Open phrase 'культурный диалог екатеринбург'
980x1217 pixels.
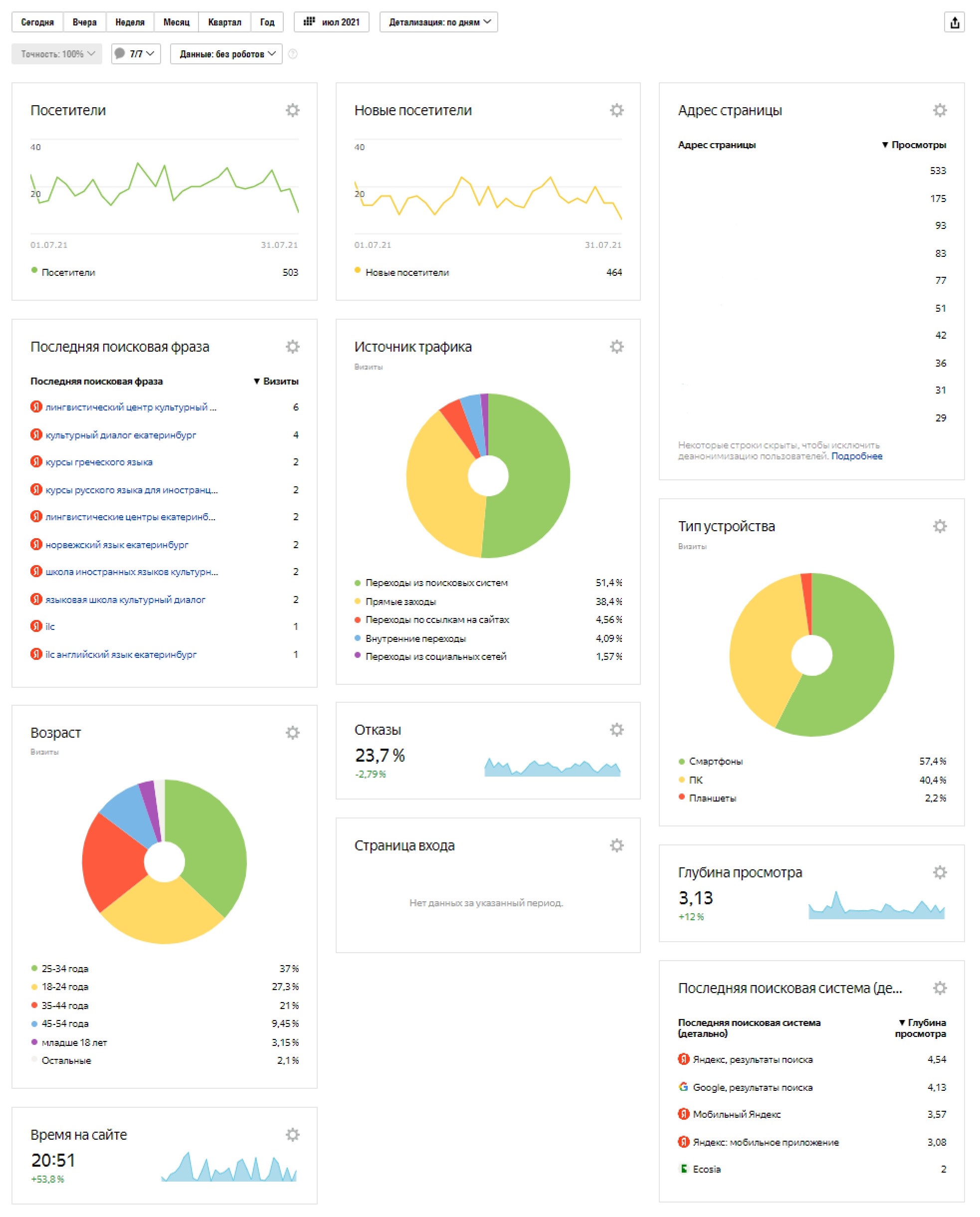121,435
